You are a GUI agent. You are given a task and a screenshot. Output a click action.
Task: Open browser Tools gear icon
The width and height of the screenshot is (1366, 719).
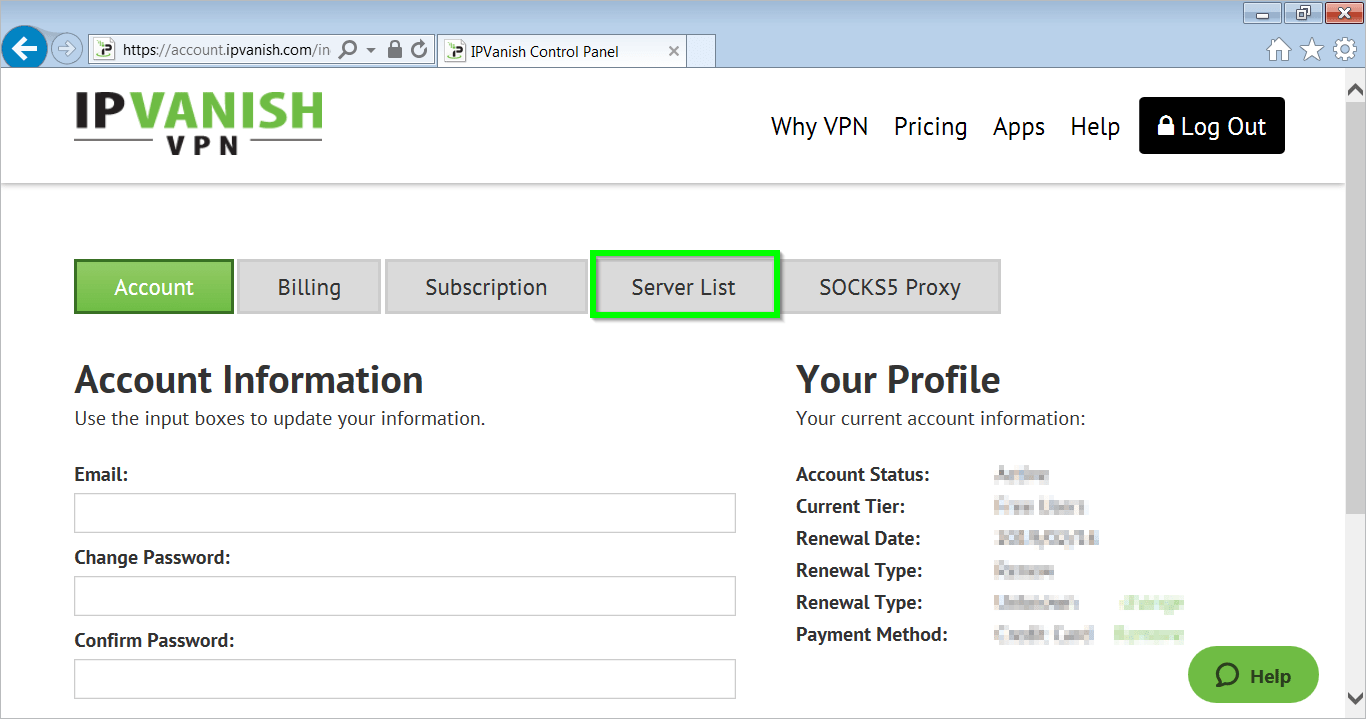(1344, 49)
